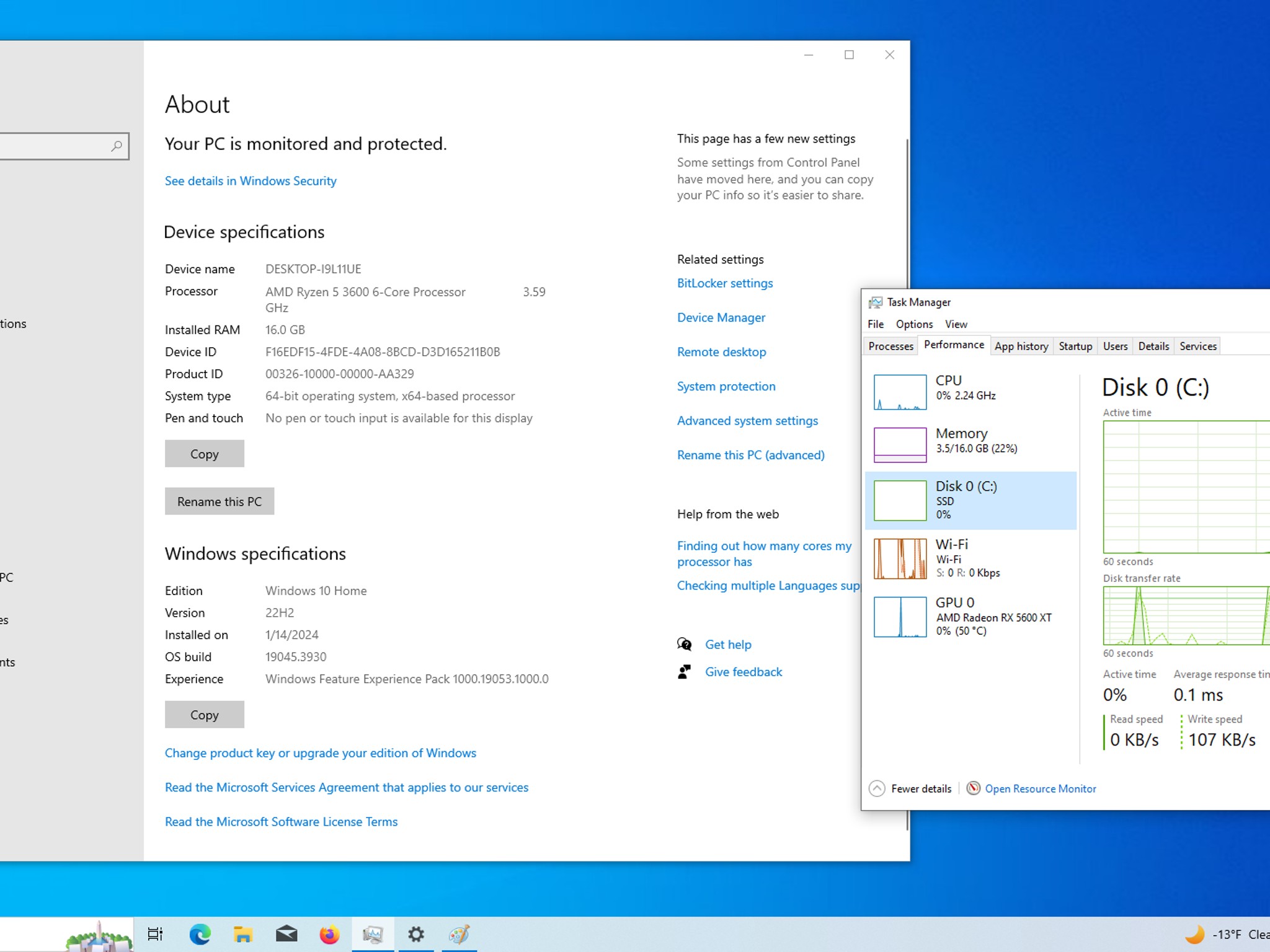Select the Memory performance entry
This screenshot has height=952, width=1270.
(970, 444)
